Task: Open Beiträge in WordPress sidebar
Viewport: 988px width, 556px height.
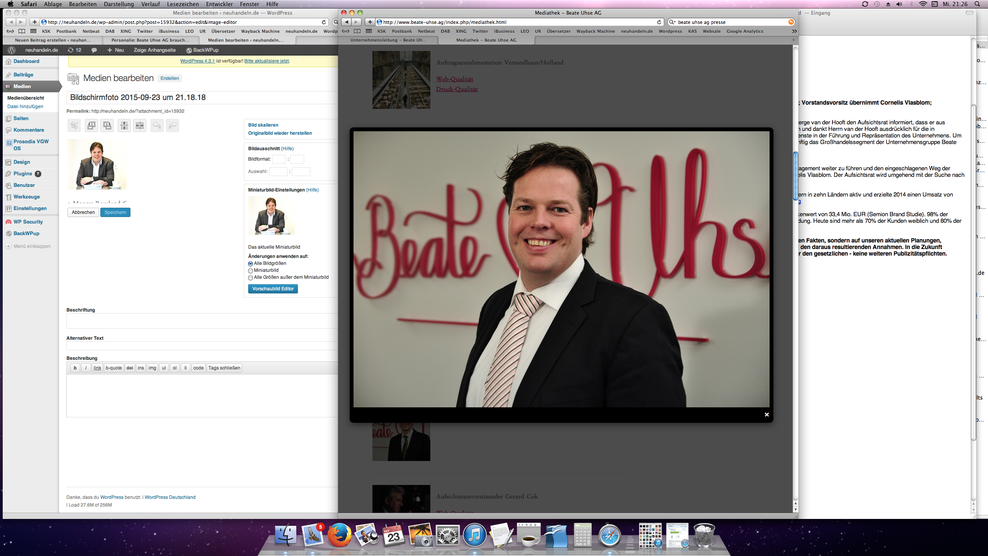Action: pyautogui.click(x=23, y=74)
